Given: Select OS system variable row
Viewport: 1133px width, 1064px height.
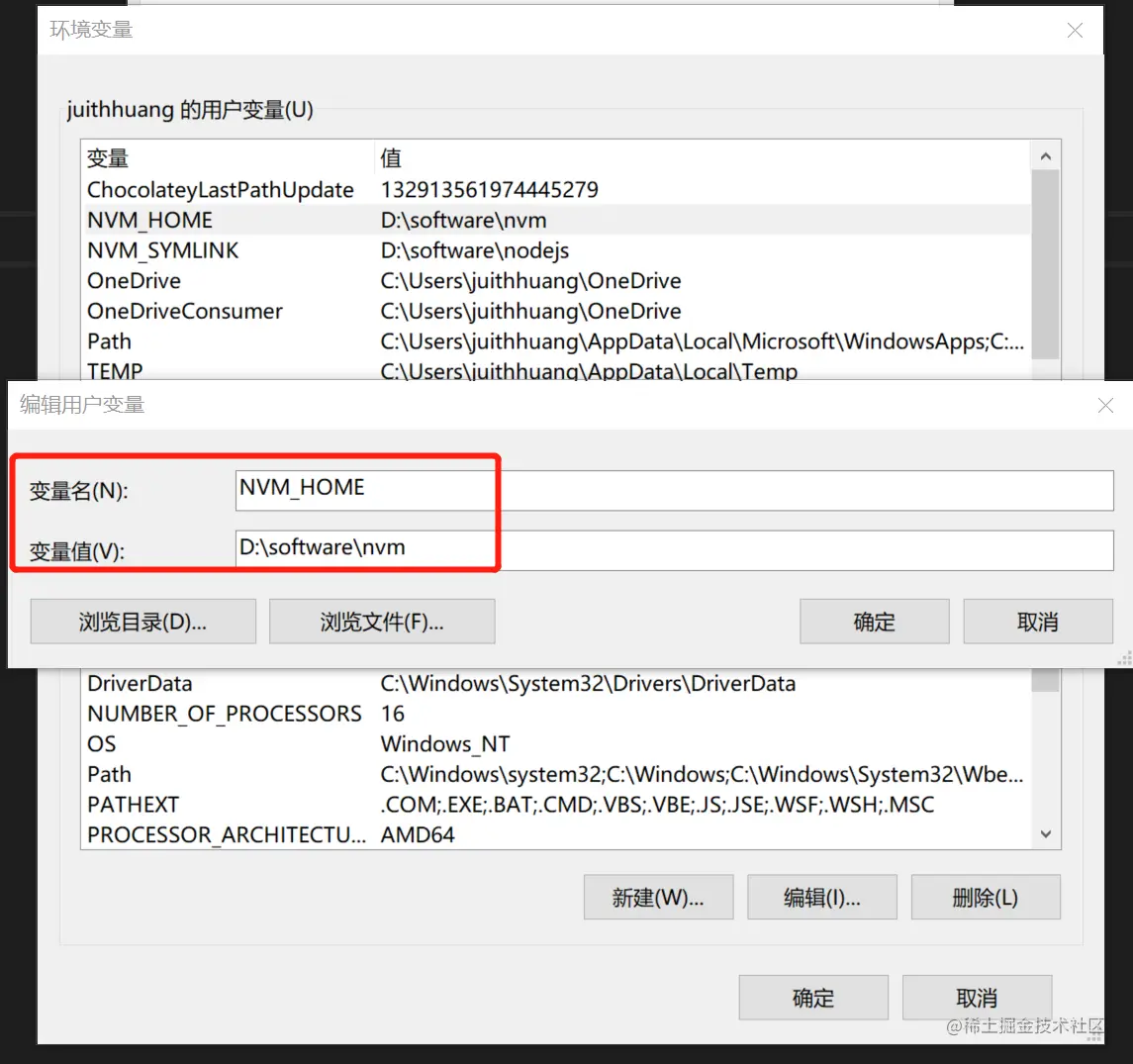Looking at the screenshot, I should [x=556, y=743].
